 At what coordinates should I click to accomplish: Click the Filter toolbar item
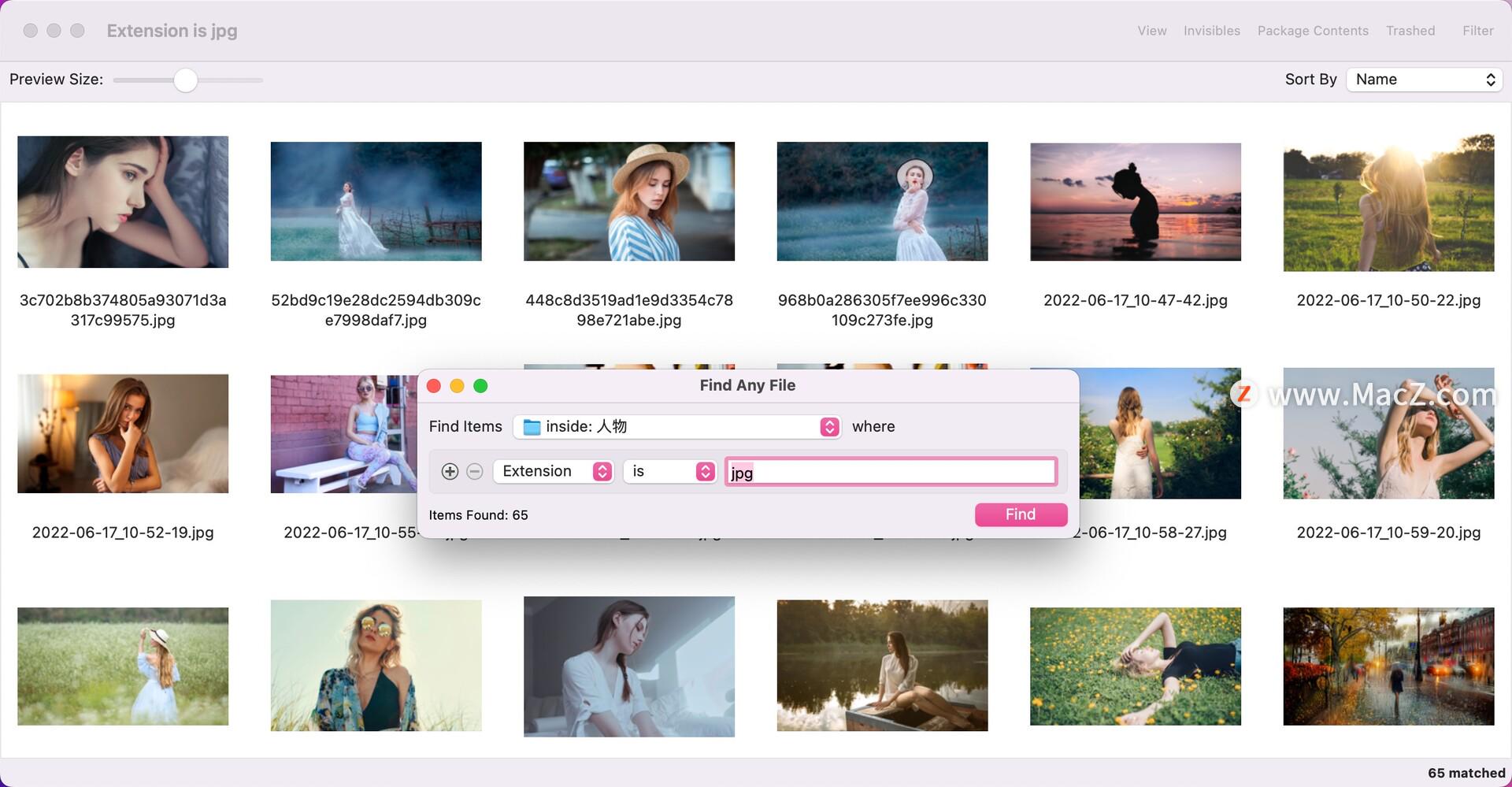pyautogui.click(x=1477, y=31)
